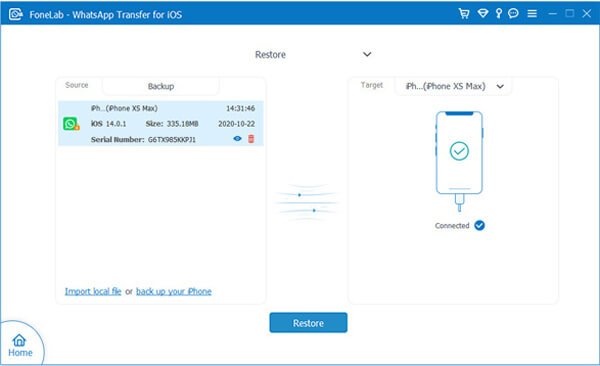Click the Size 335.18MB value
Screen dimensions: 600x366
(x=172, y=124)
